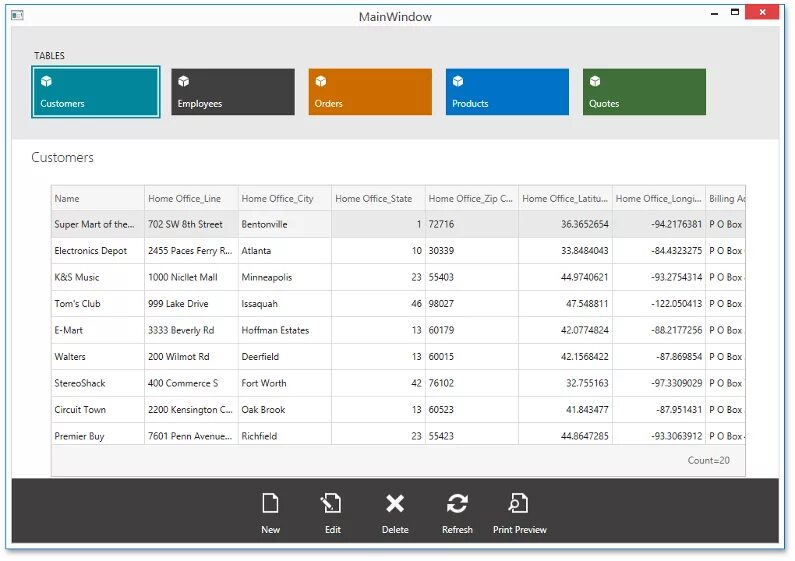Click the cube icon on the Customers tile
The width and height of the screenshot is (795, 561).
[47, 81]
